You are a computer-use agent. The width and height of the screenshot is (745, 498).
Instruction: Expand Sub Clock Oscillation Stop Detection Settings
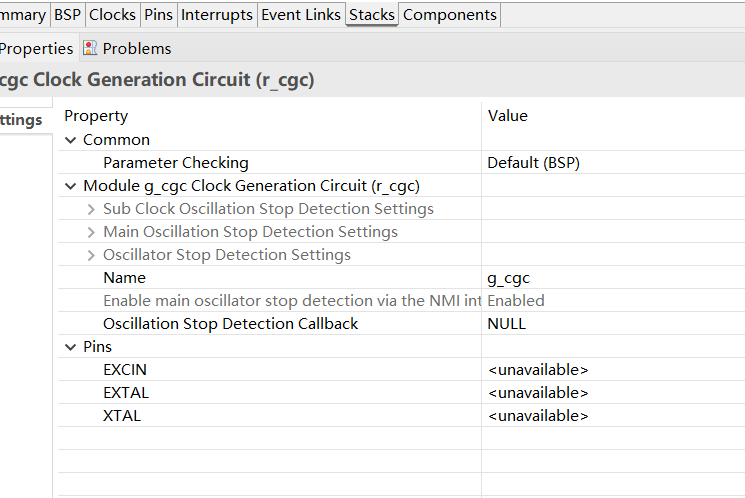91,209
